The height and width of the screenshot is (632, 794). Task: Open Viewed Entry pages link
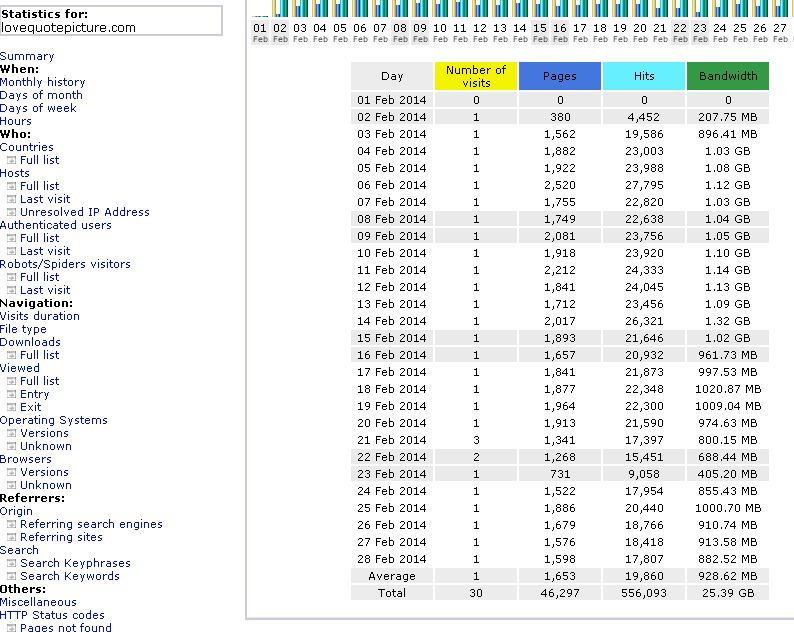35,394
